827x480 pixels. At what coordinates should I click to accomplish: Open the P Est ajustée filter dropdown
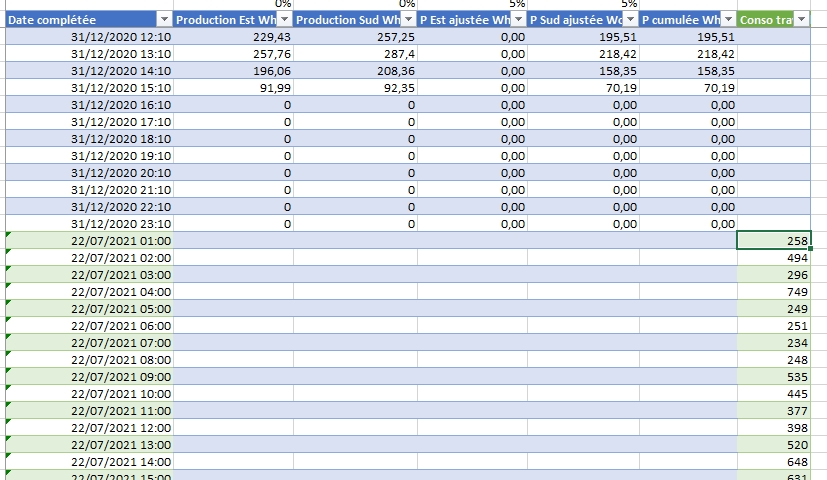point(518,20)
